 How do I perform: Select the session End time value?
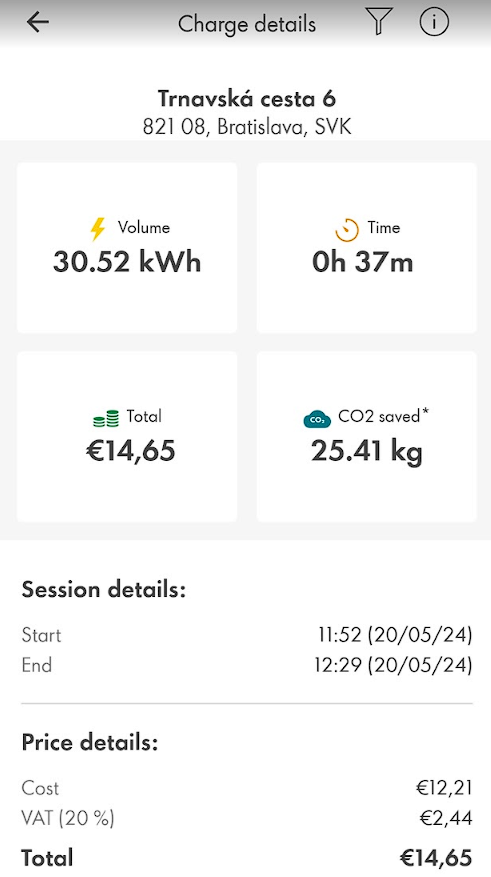393,665
